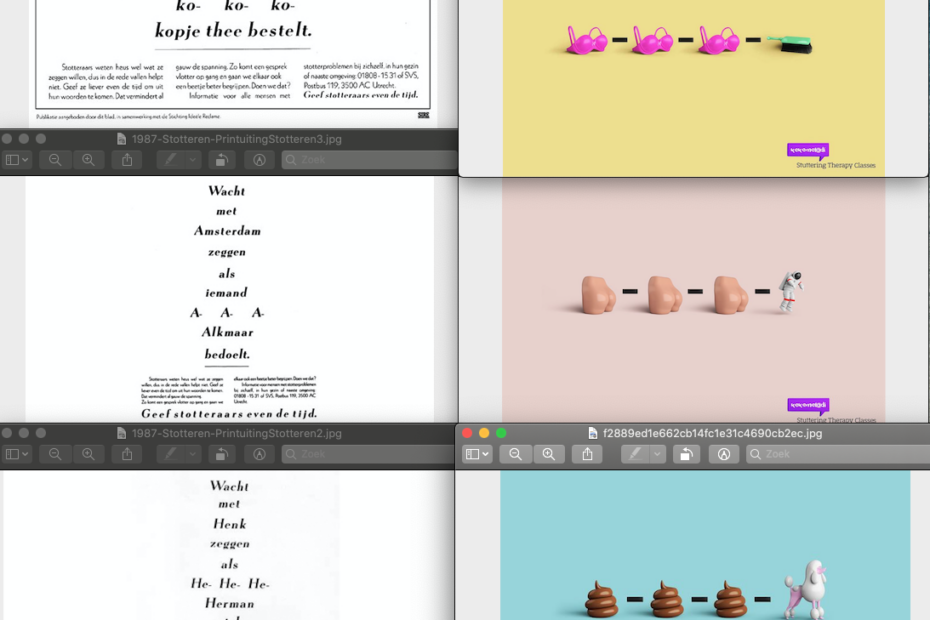
Task: Click highlight pen in f2889ed1e662 window
Action: pos(634,454)
